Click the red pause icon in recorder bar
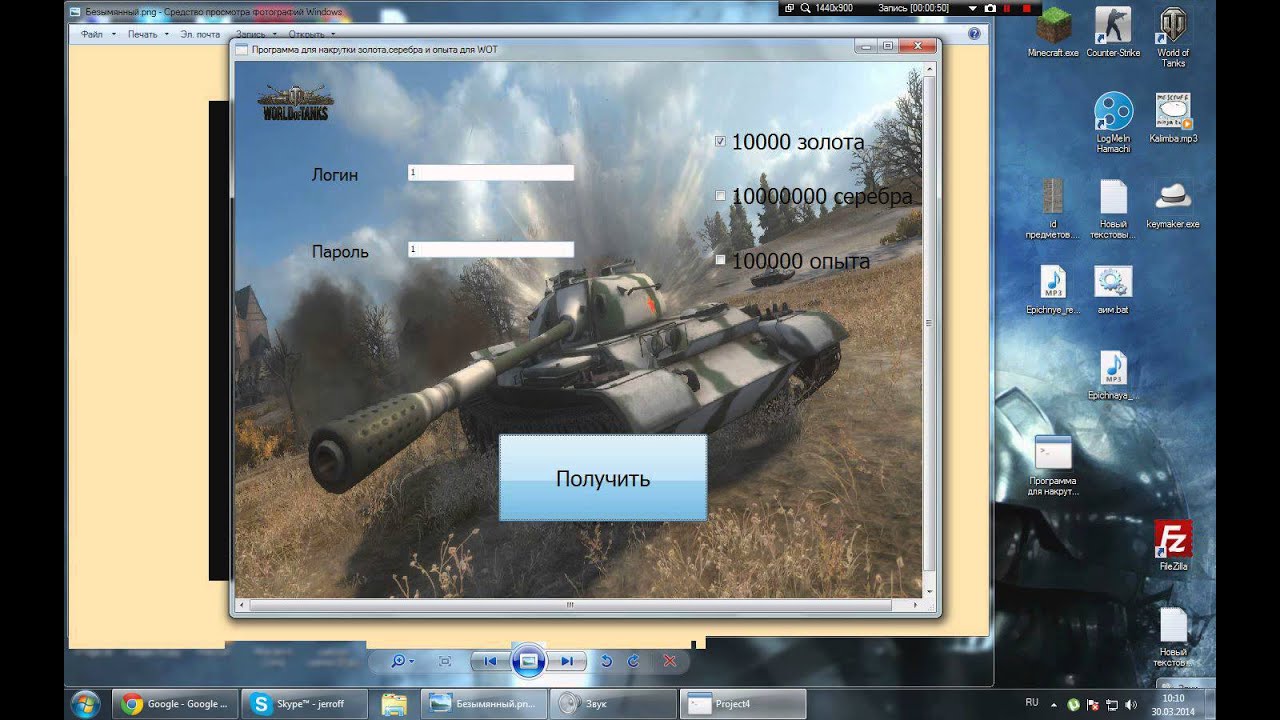1280x720 pixels. [1008, 8]
